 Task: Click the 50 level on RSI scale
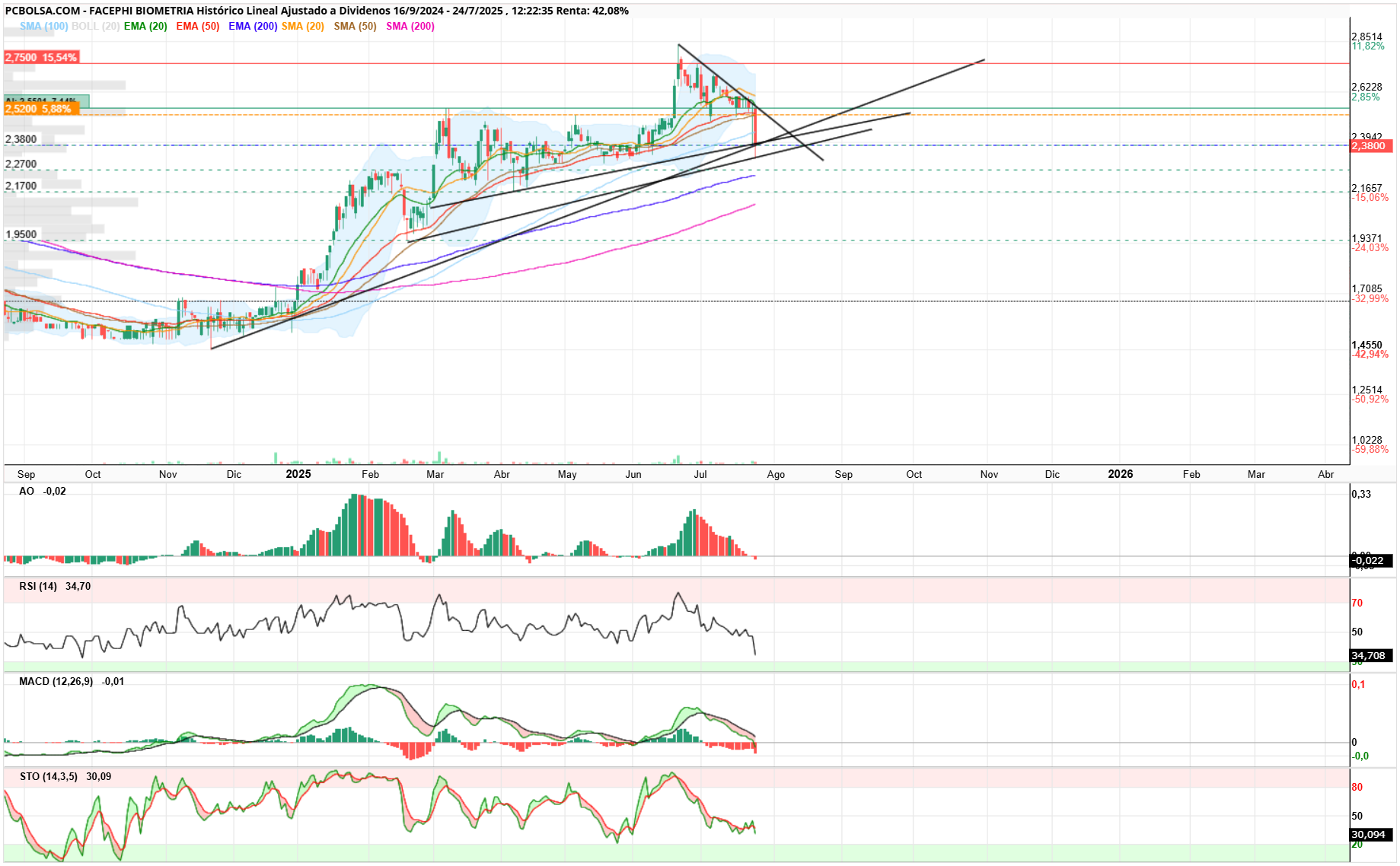coord(1357,632)
